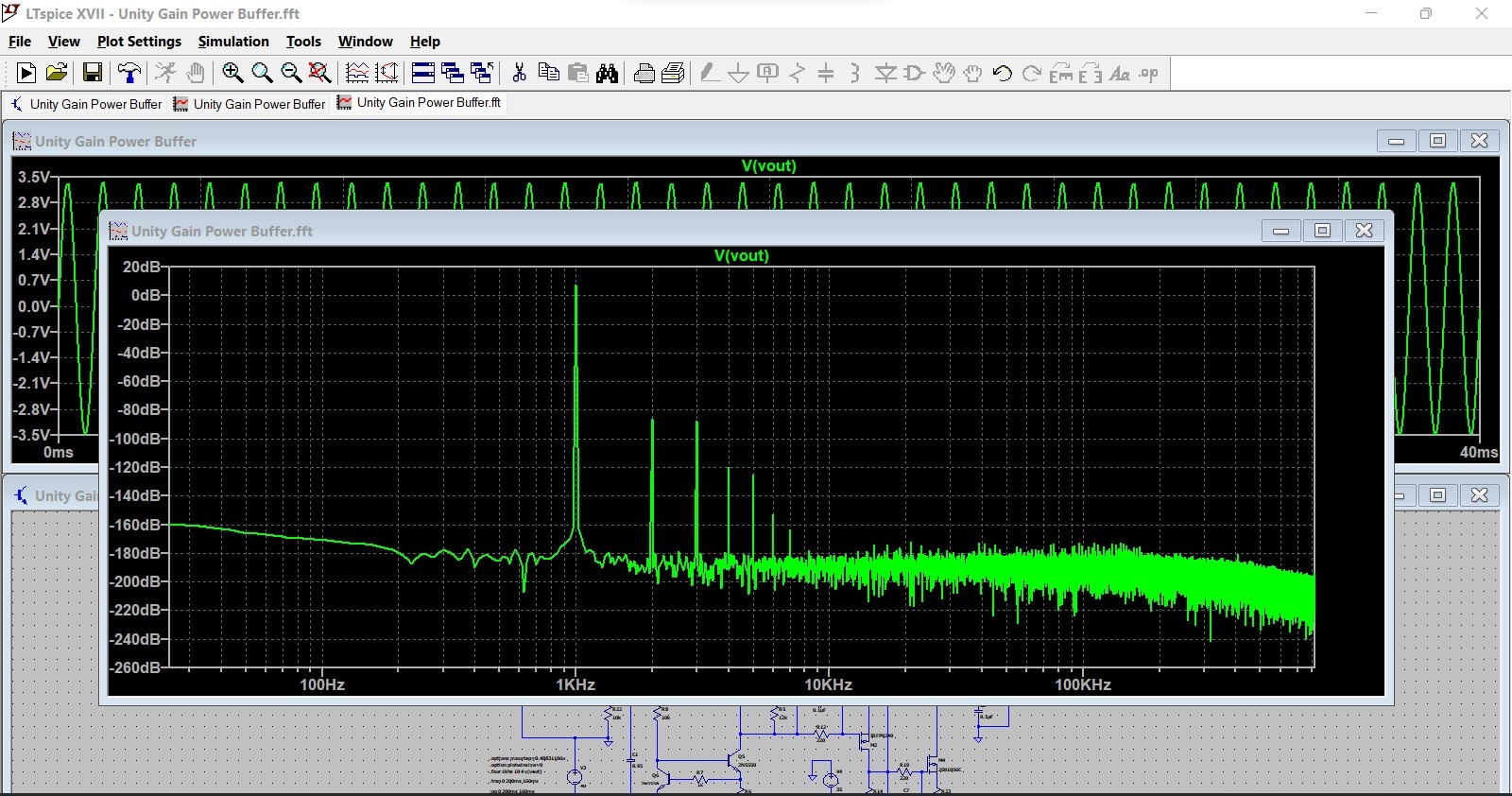The image size is (1512, 796).
Task: Click the Cut scissors icon
Action: pyautogui.click(x=519, y=73)
